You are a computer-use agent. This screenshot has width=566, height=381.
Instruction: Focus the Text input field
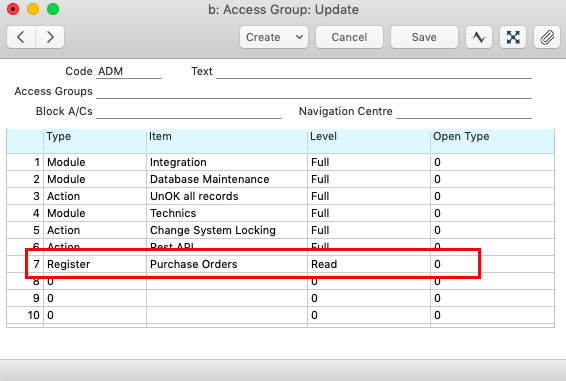point(374,72)
